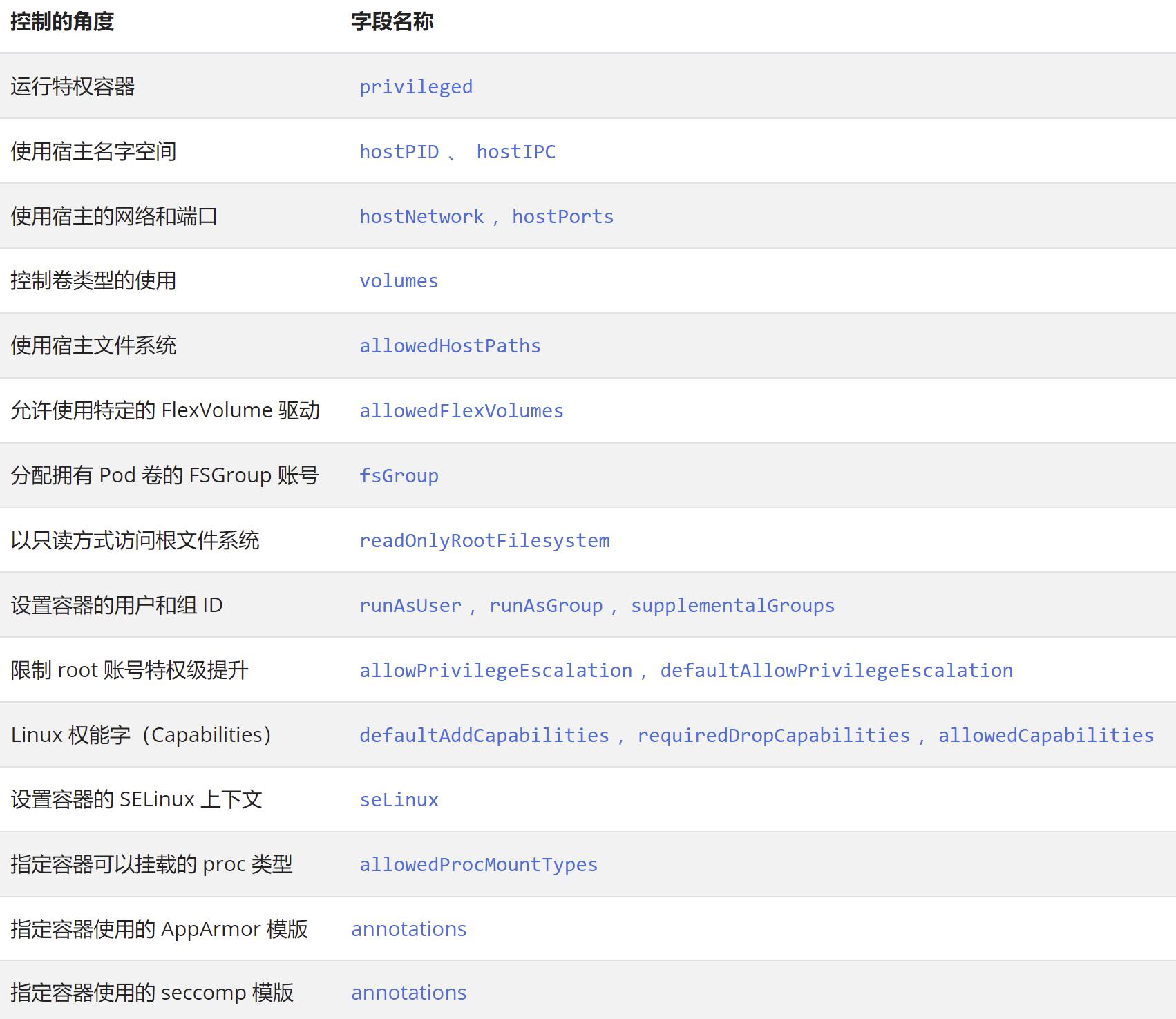Image resolution: width=1176 pixels, height=1019 pixels.
Task: Click the fsGroup link
Action: coord(399,475)
